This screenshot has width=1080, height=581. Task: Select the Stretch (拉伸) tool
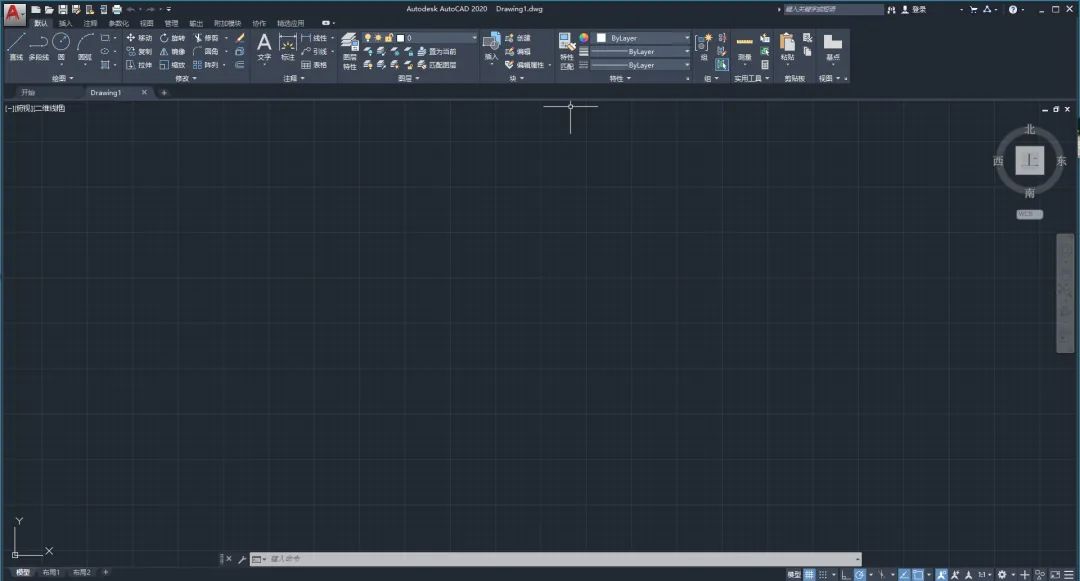[139, 65]
